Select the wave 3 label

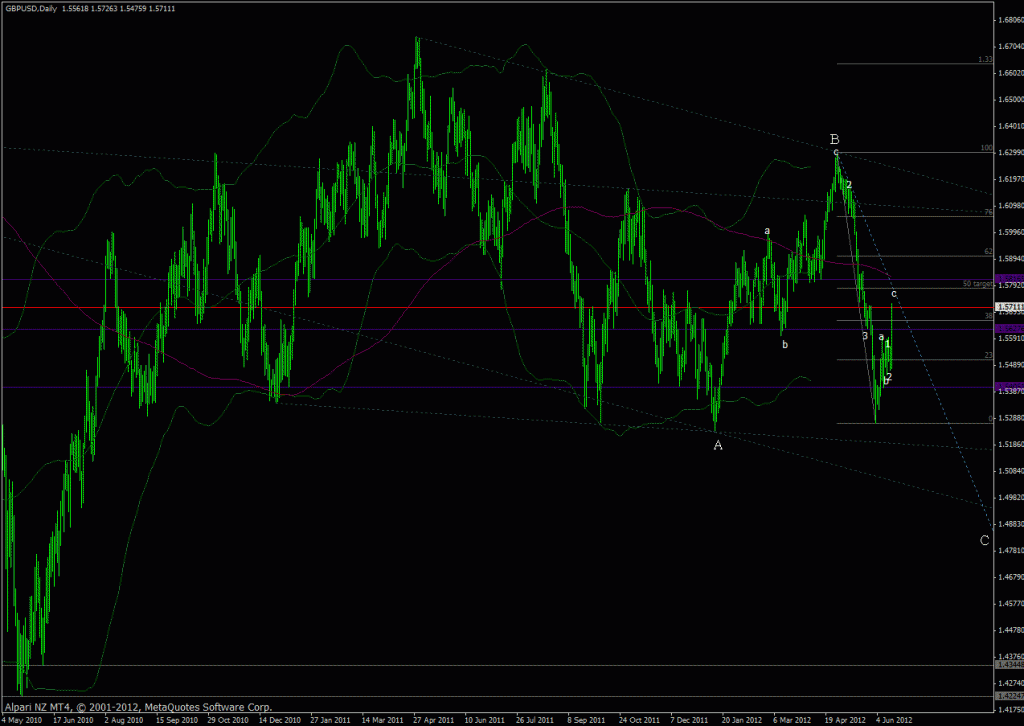(x=865, y=337)
